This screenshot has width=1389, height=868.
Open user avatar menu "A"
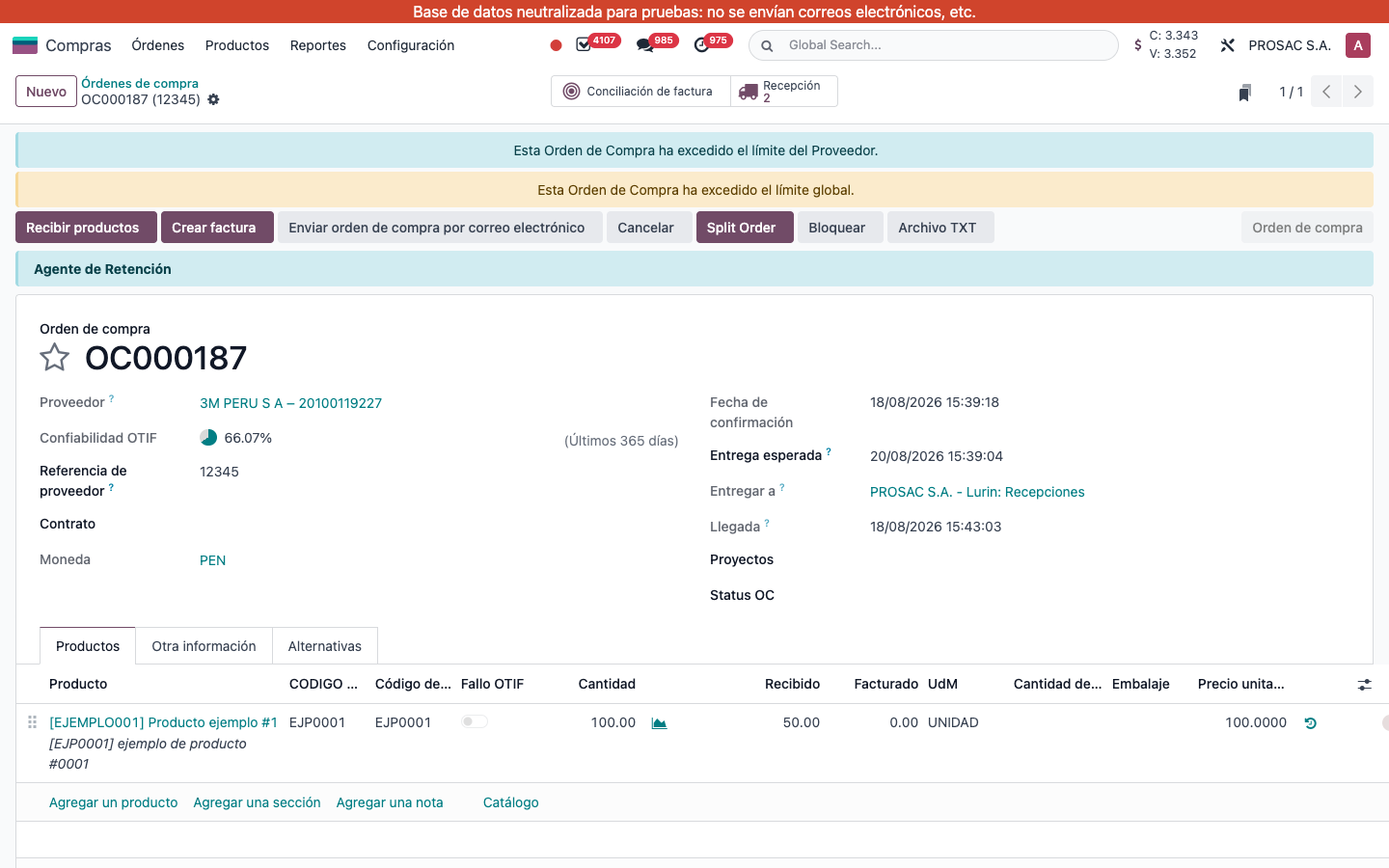pos(1358,45)
